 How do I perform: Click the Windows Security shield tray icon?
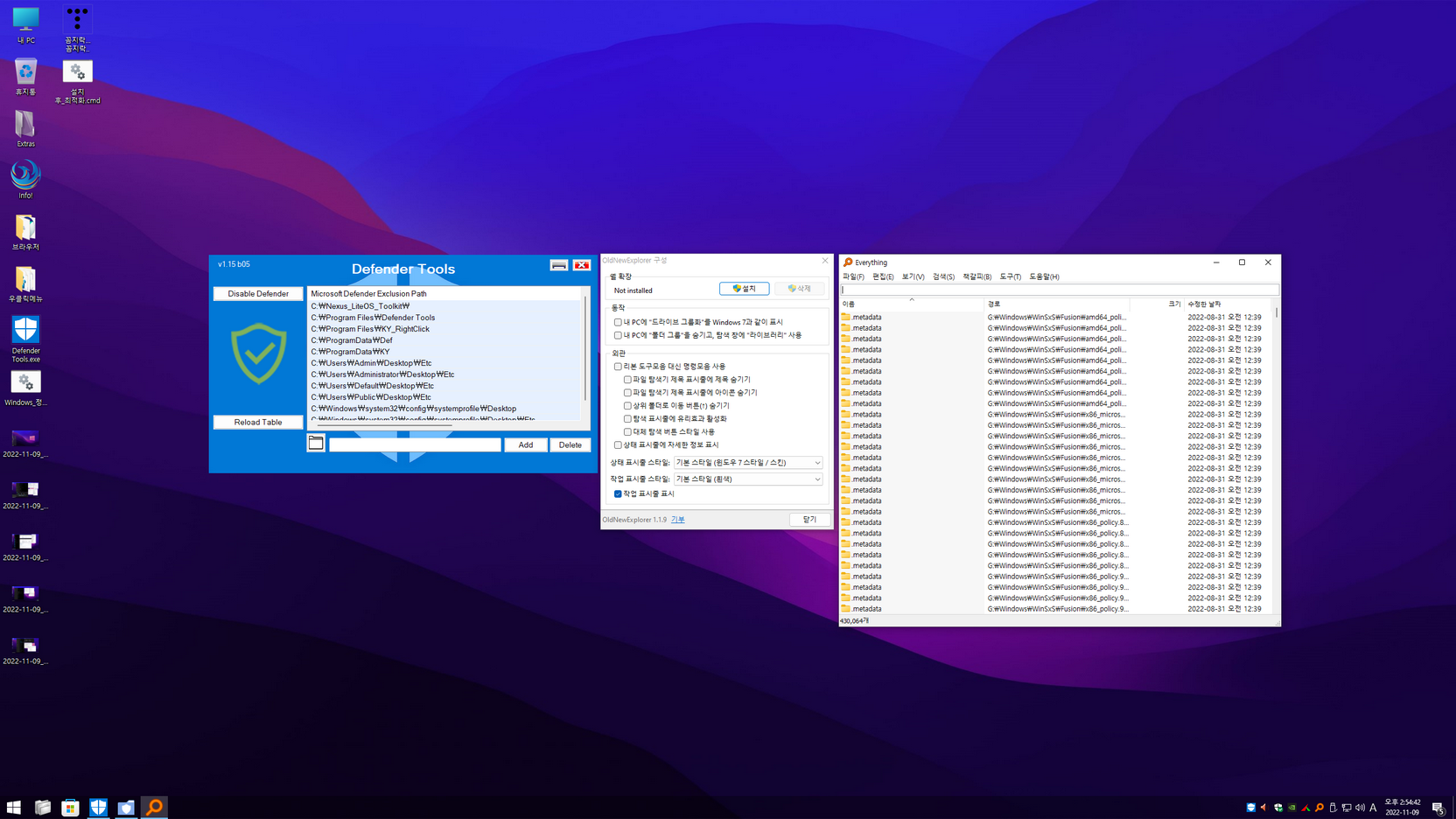1277,808
